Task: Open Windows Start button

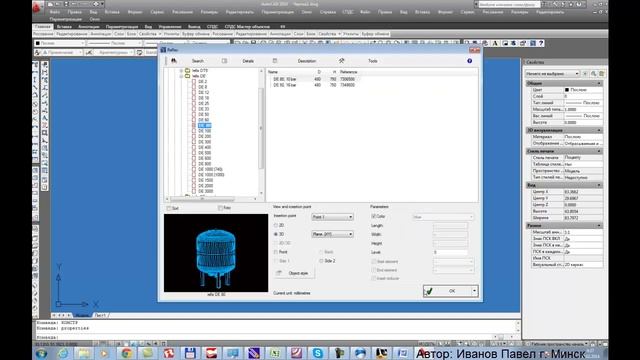Action: [x=41, y=353]
